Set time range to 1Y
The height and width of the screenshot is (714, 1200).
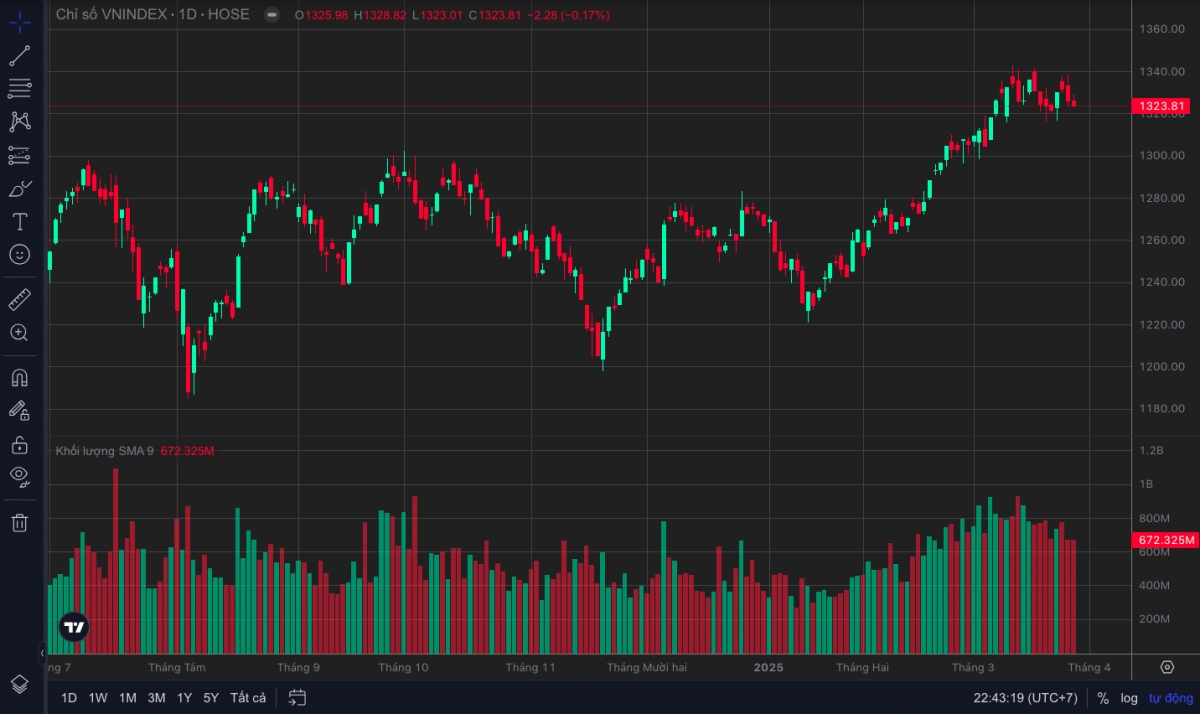185,697
